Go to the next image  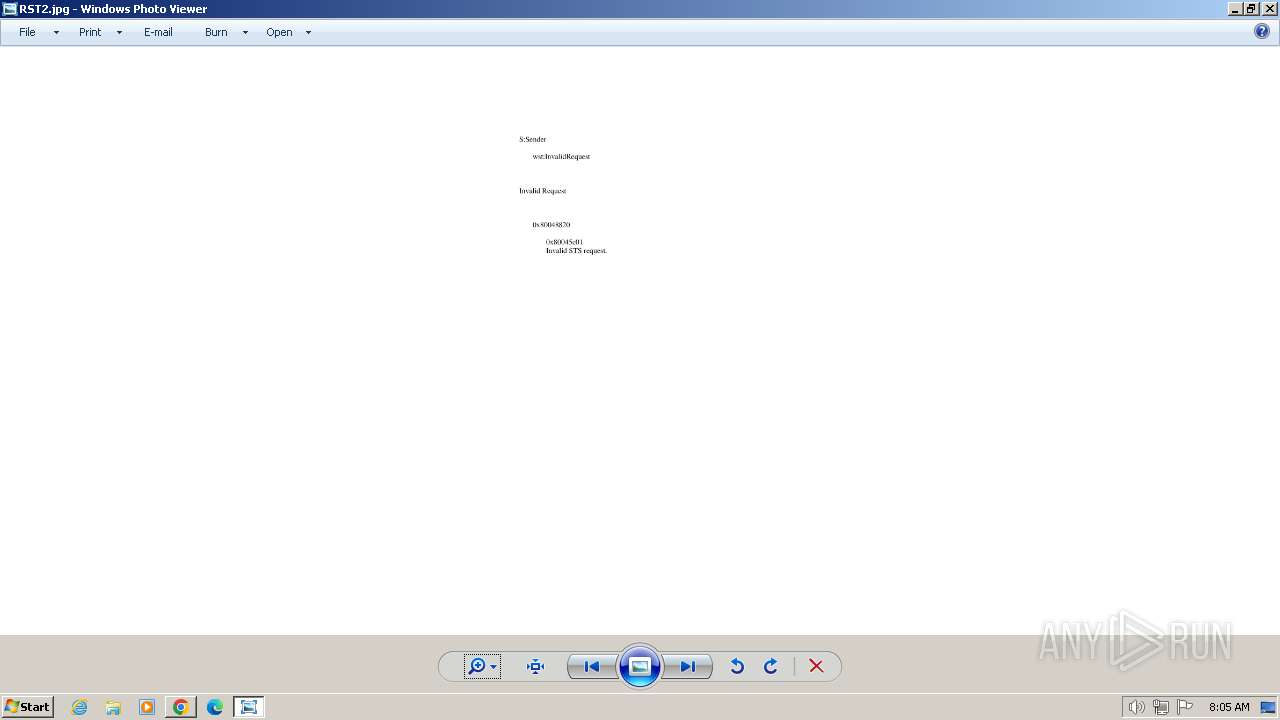point(688,666)
